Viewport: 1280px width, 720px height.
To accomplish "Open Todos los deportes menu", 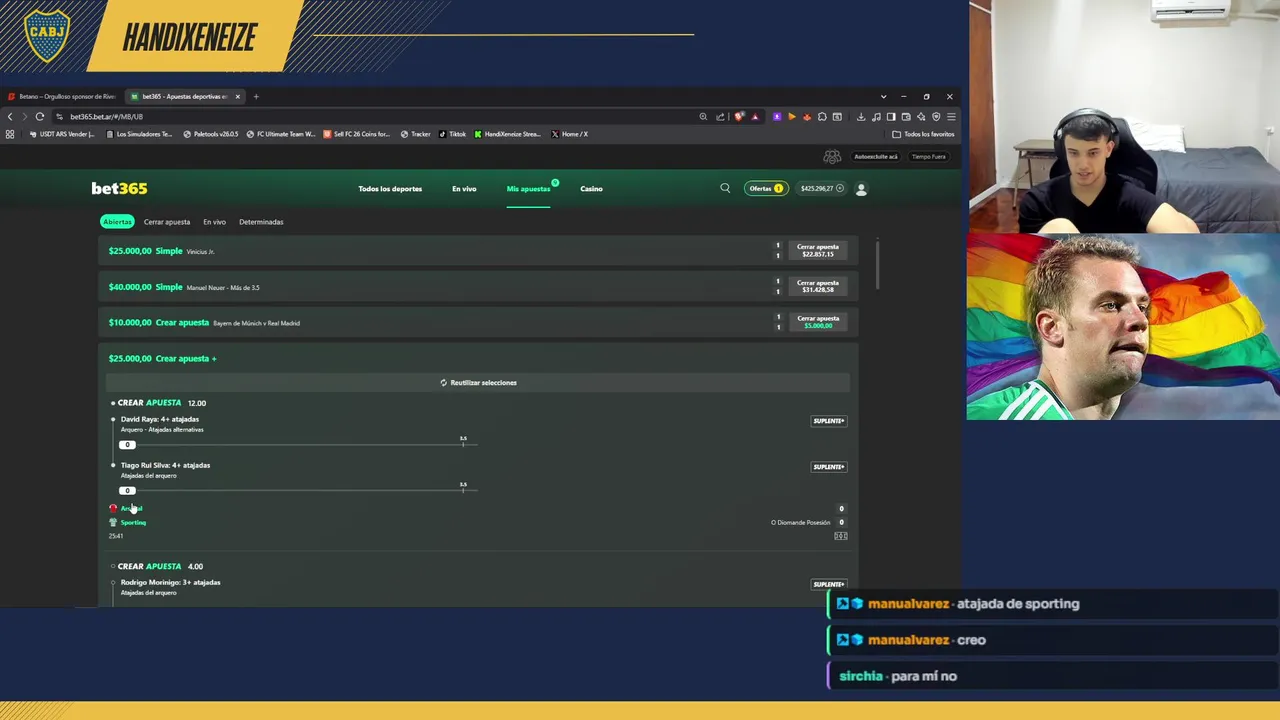I will tap(390, 188).
